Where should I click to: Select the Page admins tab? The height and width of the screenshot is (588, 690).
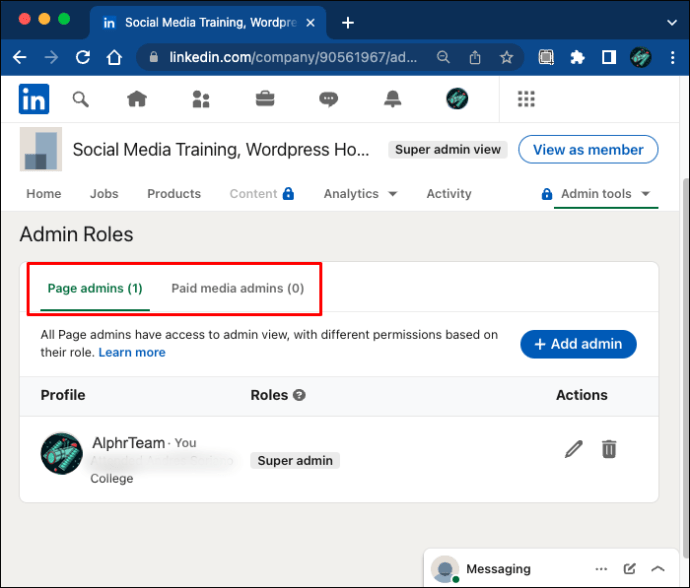(95, 289)
